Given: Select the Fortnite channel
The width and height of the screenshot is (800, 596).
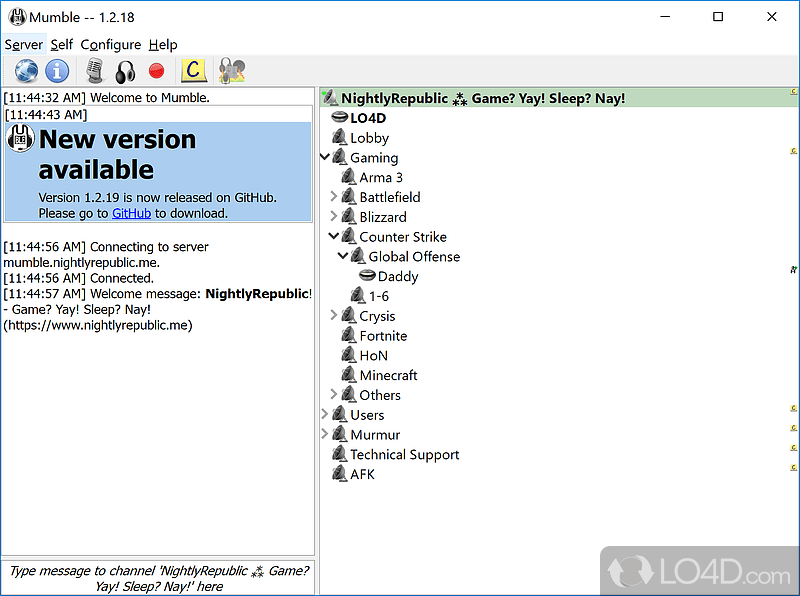Looking at the screenshot, I should [383, 336].
